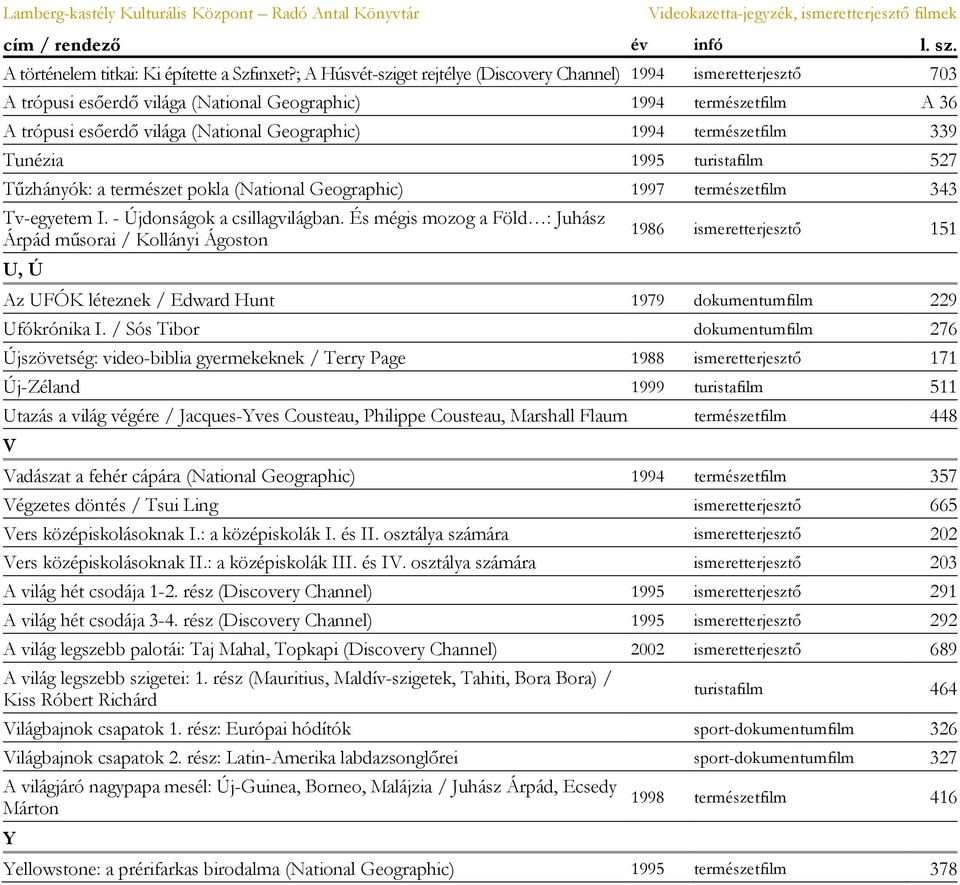The width and height of the screenshot is (960, 885).
Task: Click the year 1999
Action: point(647,387)
